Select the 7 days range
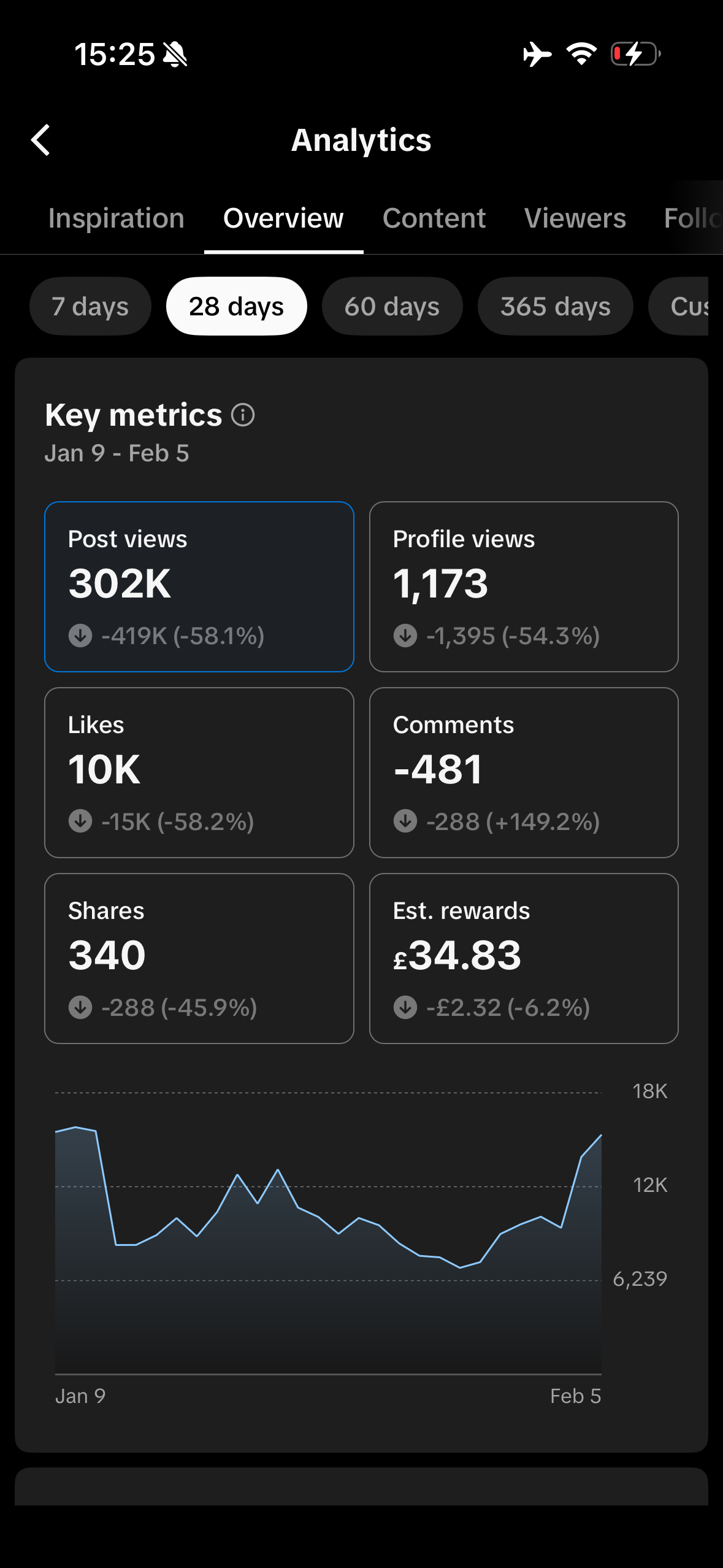This screenshot has height=1568, width=723. pos(90,306)
